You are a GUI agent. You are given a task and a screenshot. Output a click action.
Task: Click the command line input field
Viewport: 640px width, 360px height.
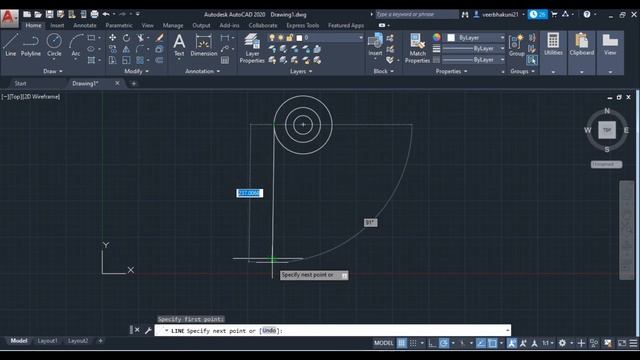tap(333, 331)
